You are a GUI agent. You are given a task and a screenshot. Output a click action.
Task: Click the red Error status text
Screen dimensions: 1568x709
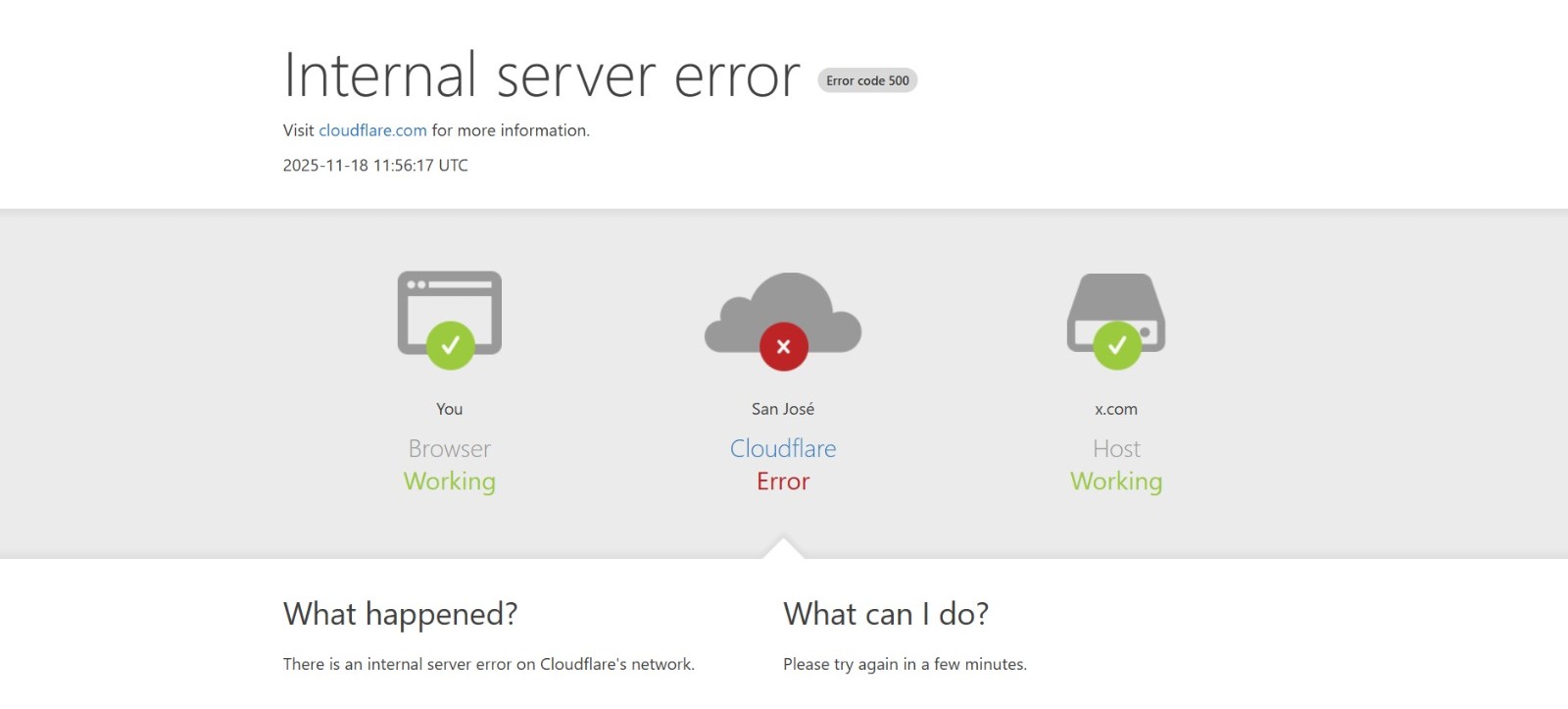point(783,481)
